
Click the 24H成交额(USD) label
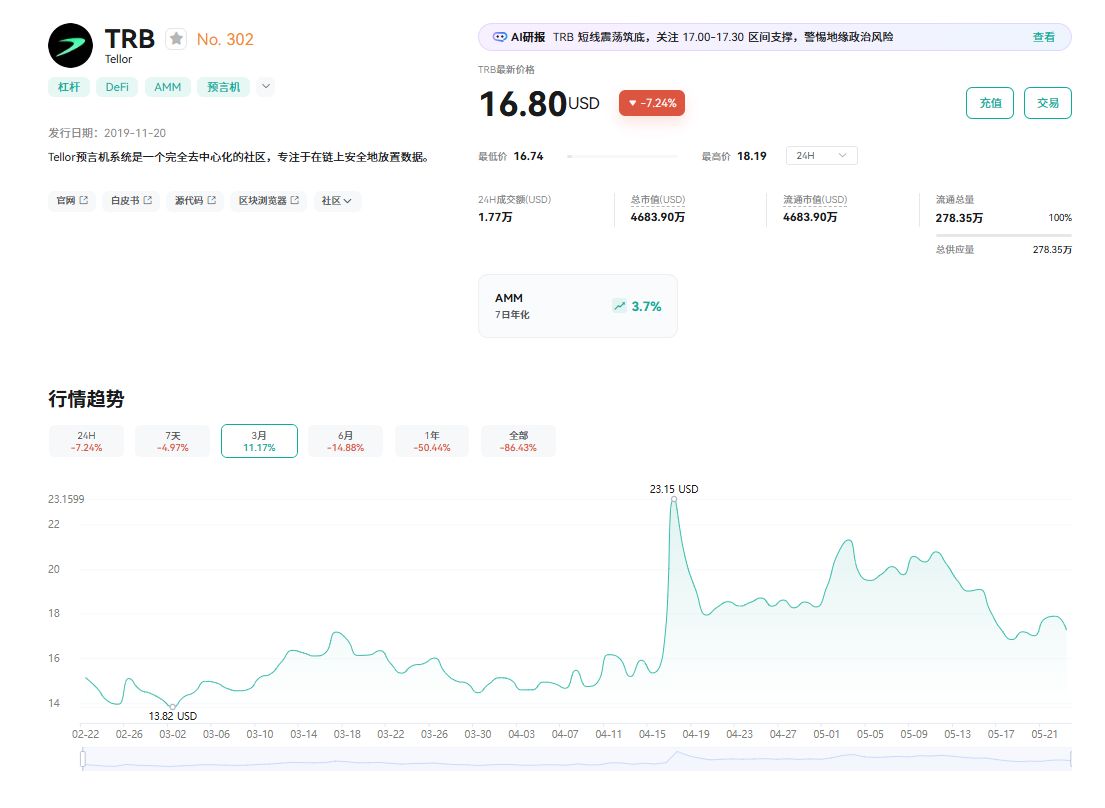pos(514,199)
